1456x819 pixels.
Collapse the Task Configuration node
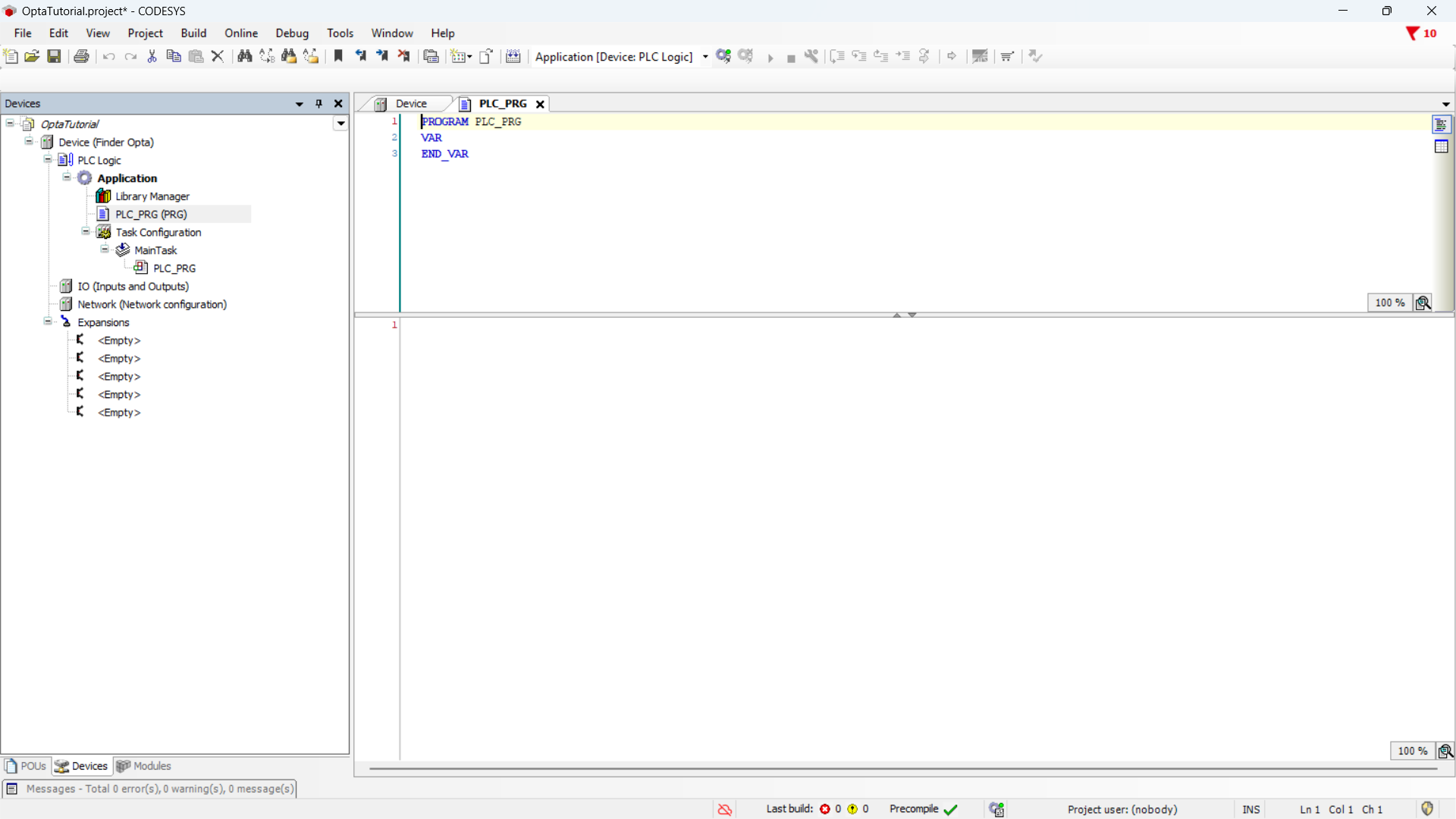click(x=86, y=232)
